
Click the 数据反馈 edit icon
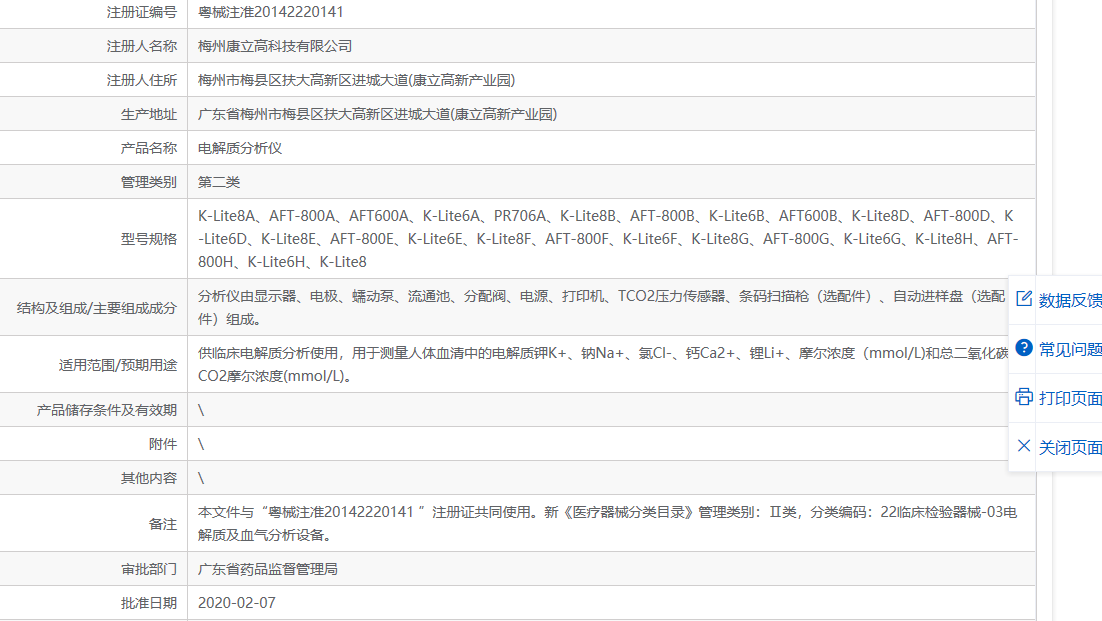pos(1024,299)
